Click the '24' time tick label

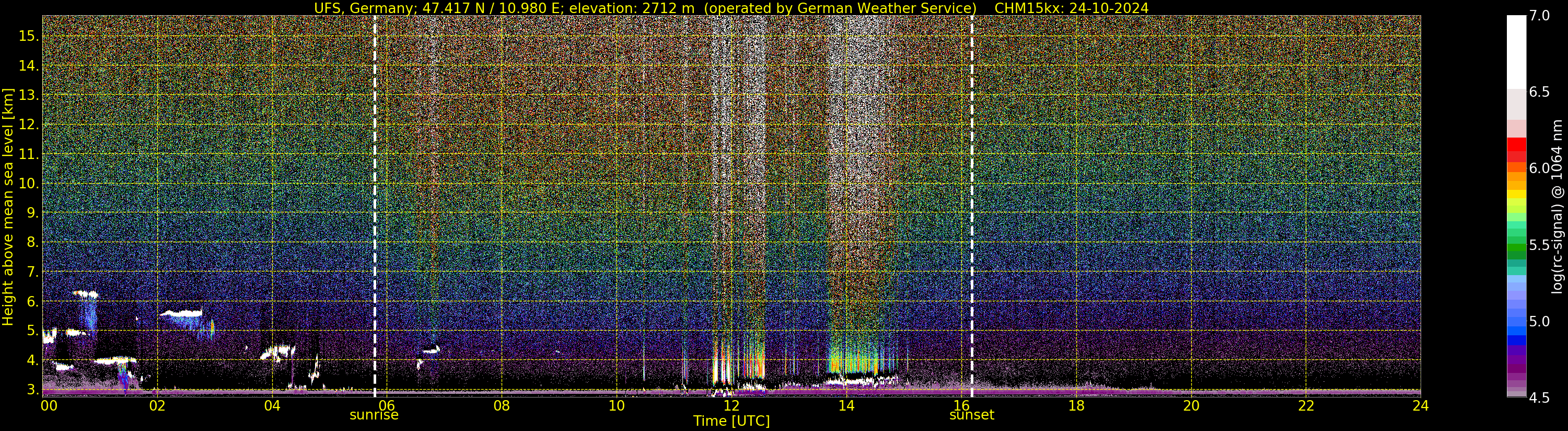(x=1421, y=405)
